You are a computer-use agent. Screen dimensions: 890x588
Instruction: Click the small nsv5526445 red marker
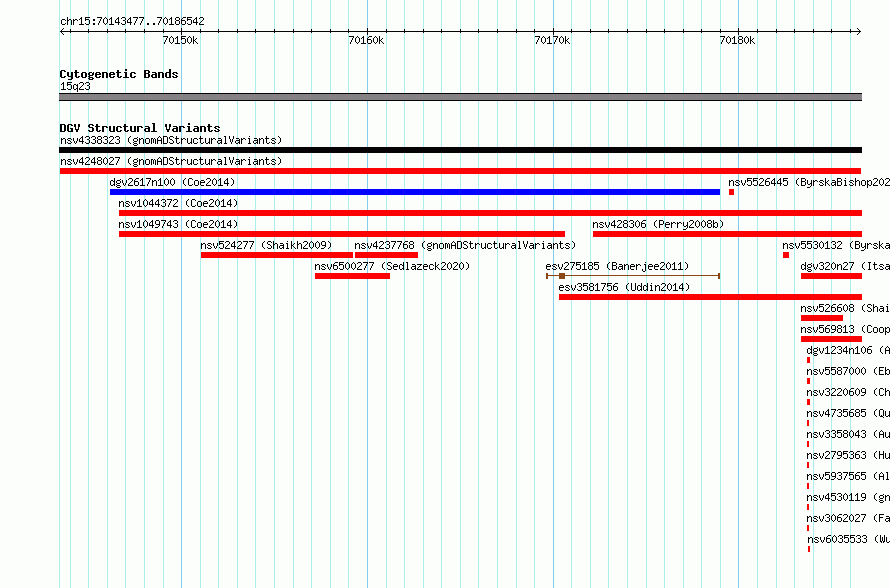[x=732, y=192]
